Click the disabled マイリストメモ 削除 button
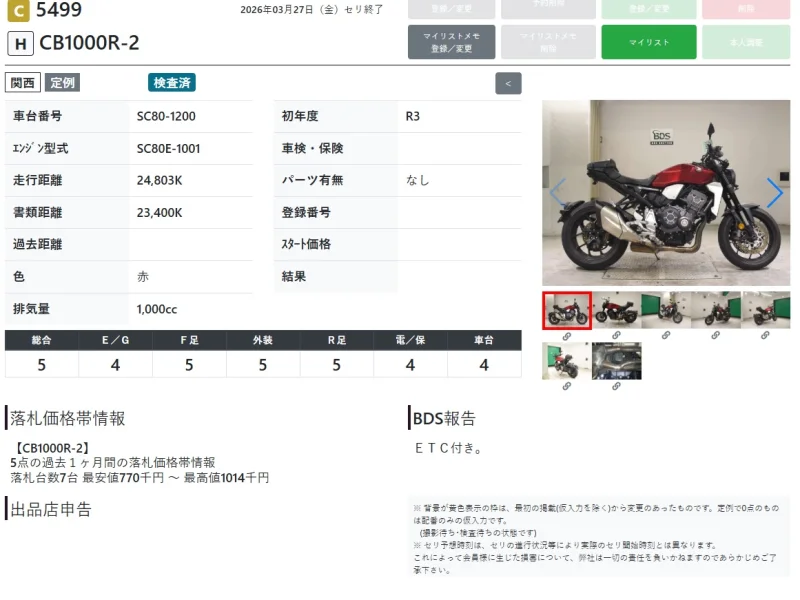 (548, 42)
